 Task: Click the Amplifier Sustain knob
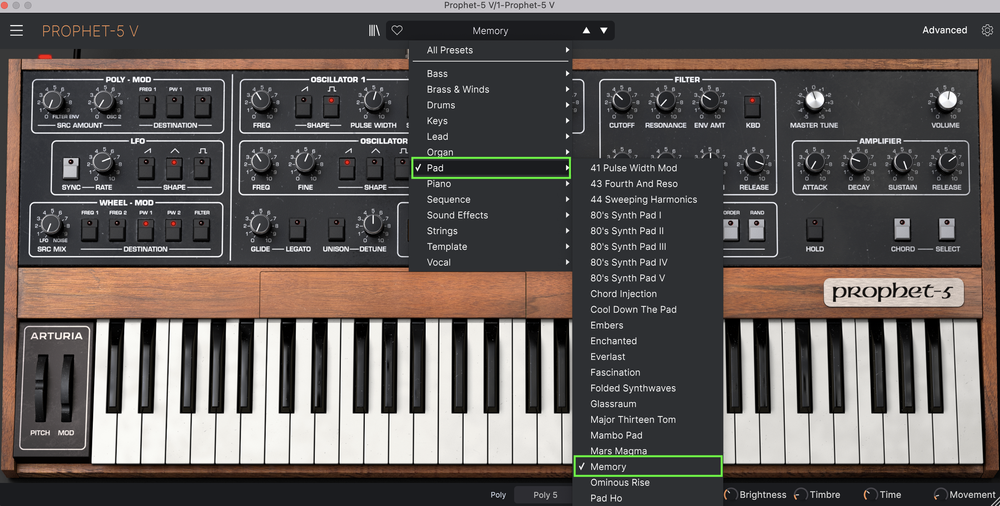click(x=902, y=162)
